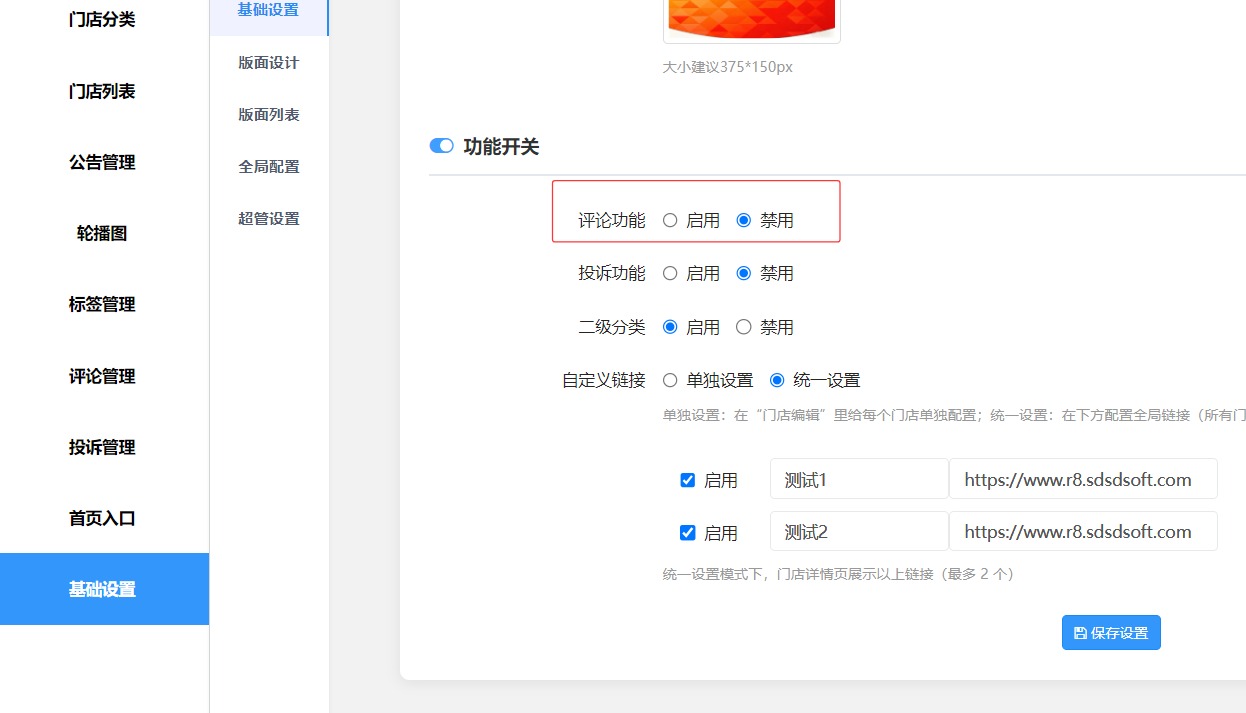The image size is (1246, 713).
Task: Choose 单独设置 for 自定义链接
Action: [670, 380]
